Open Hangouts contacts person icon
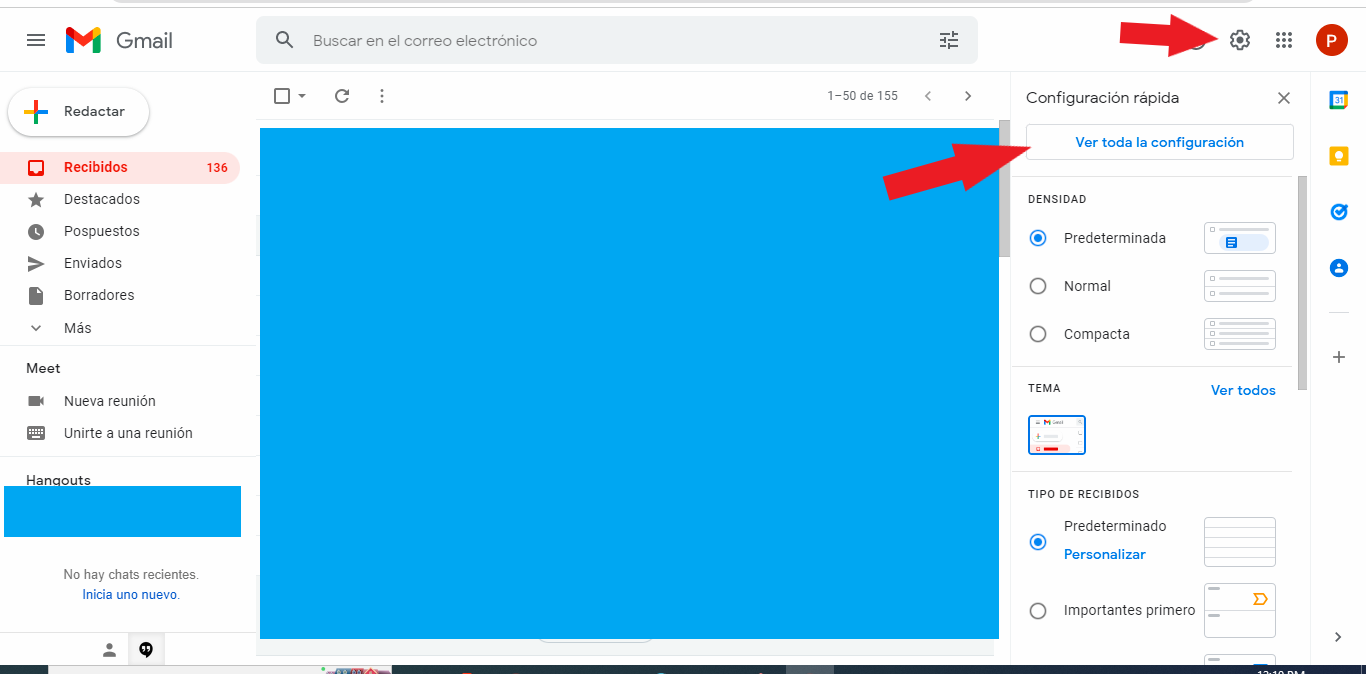Image resolution: width=1366 pixels, height=674 pixels. (x=110, y=650)
